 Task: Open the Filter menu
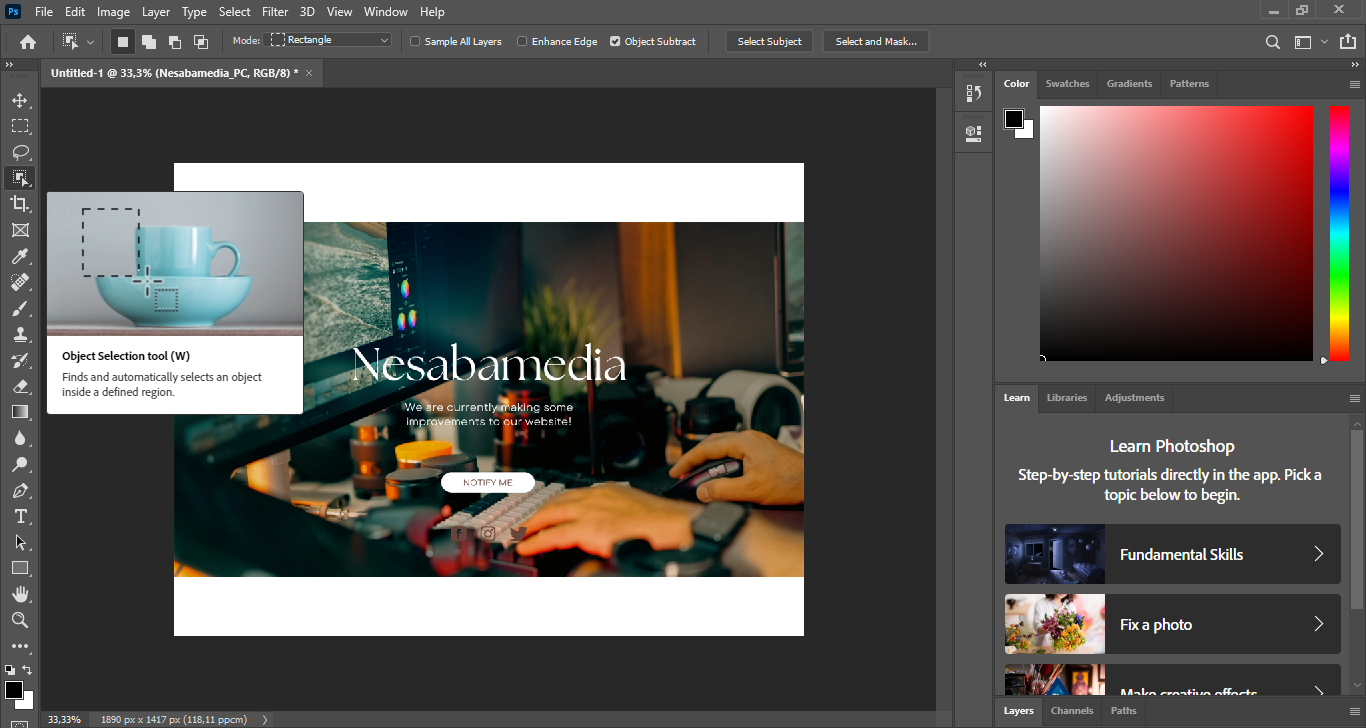(274, 12)
